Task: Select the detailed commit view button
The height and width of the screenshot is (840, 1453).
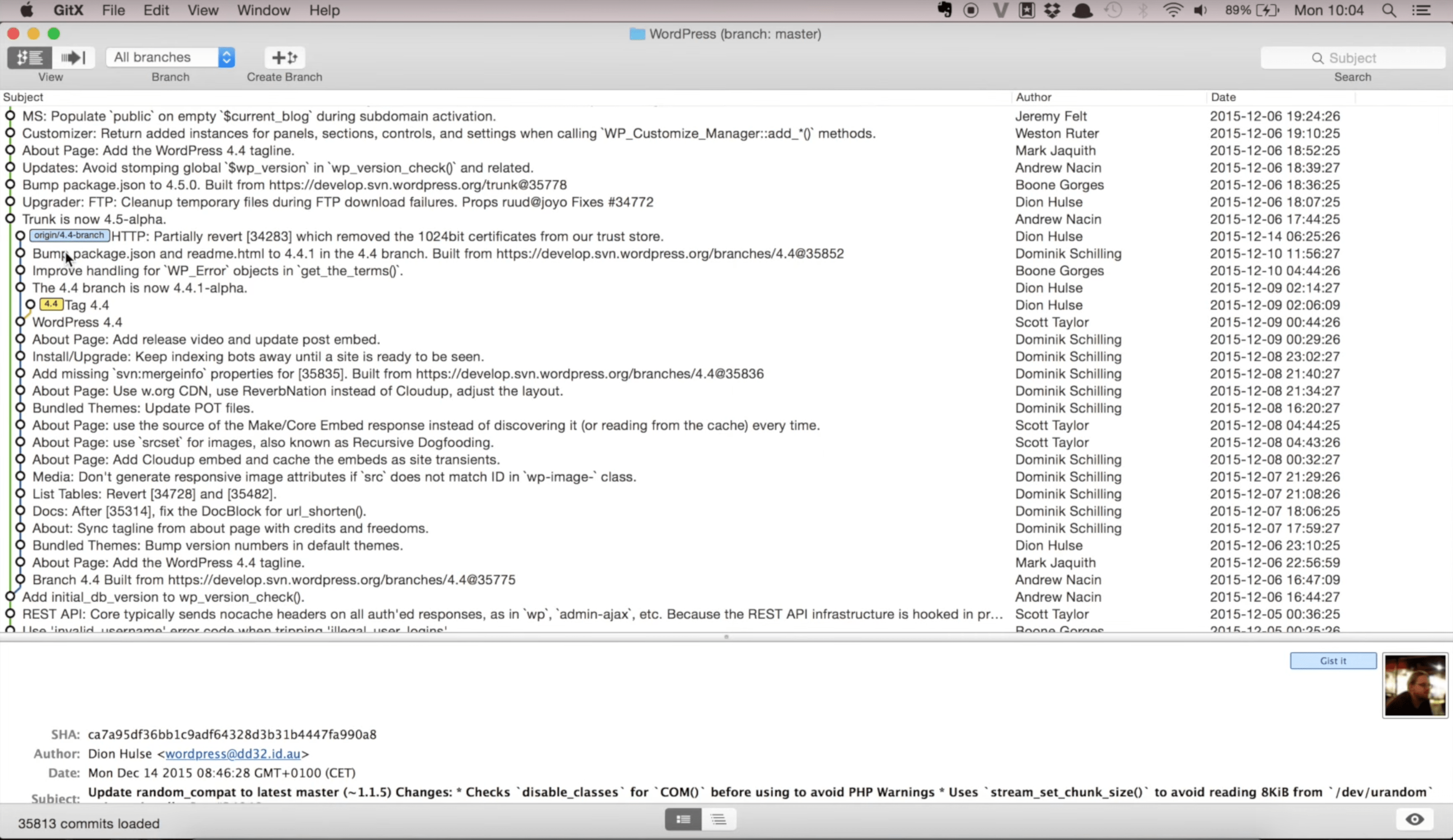Action: tap(683, 819)
